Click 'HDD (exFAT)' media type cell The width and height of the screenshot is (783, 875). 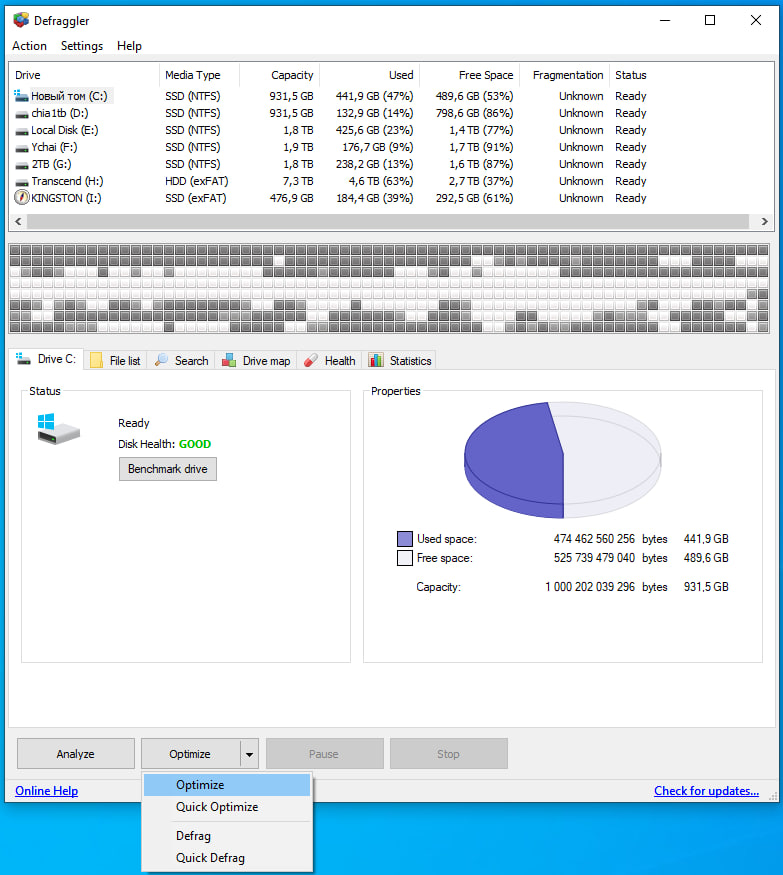coord(196,181)
